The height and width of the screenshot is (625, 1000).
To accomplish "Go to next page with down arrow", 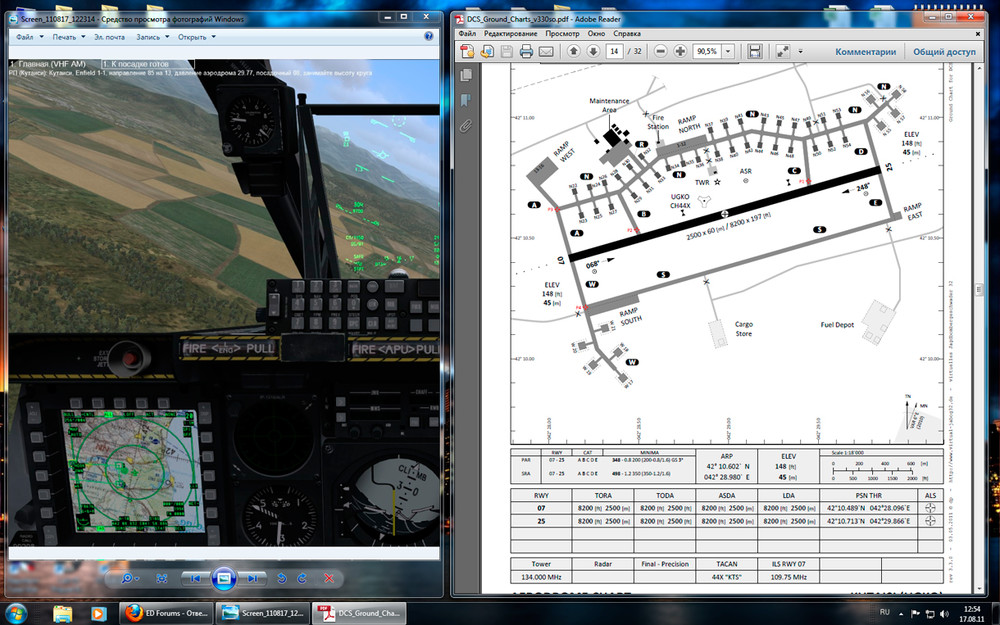I will point(593,51).
